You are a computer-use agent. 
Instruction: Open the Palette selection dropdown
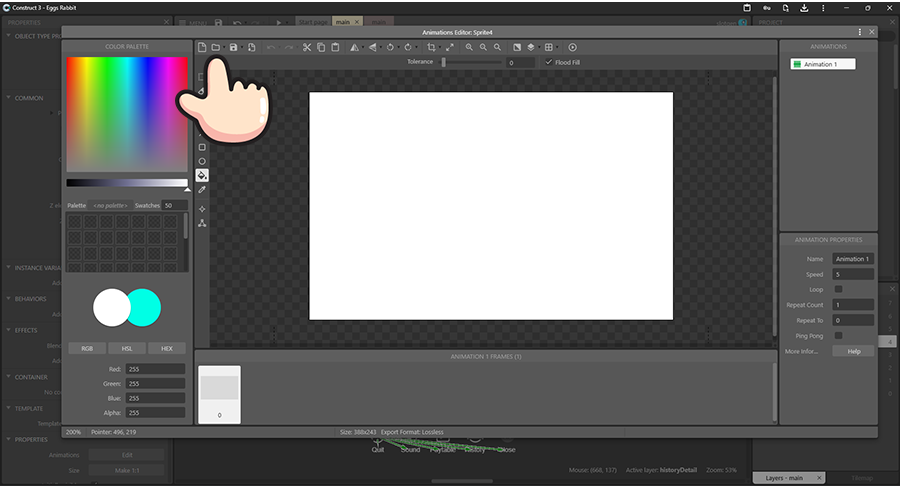pyautogui.click(x=110, y=205)
